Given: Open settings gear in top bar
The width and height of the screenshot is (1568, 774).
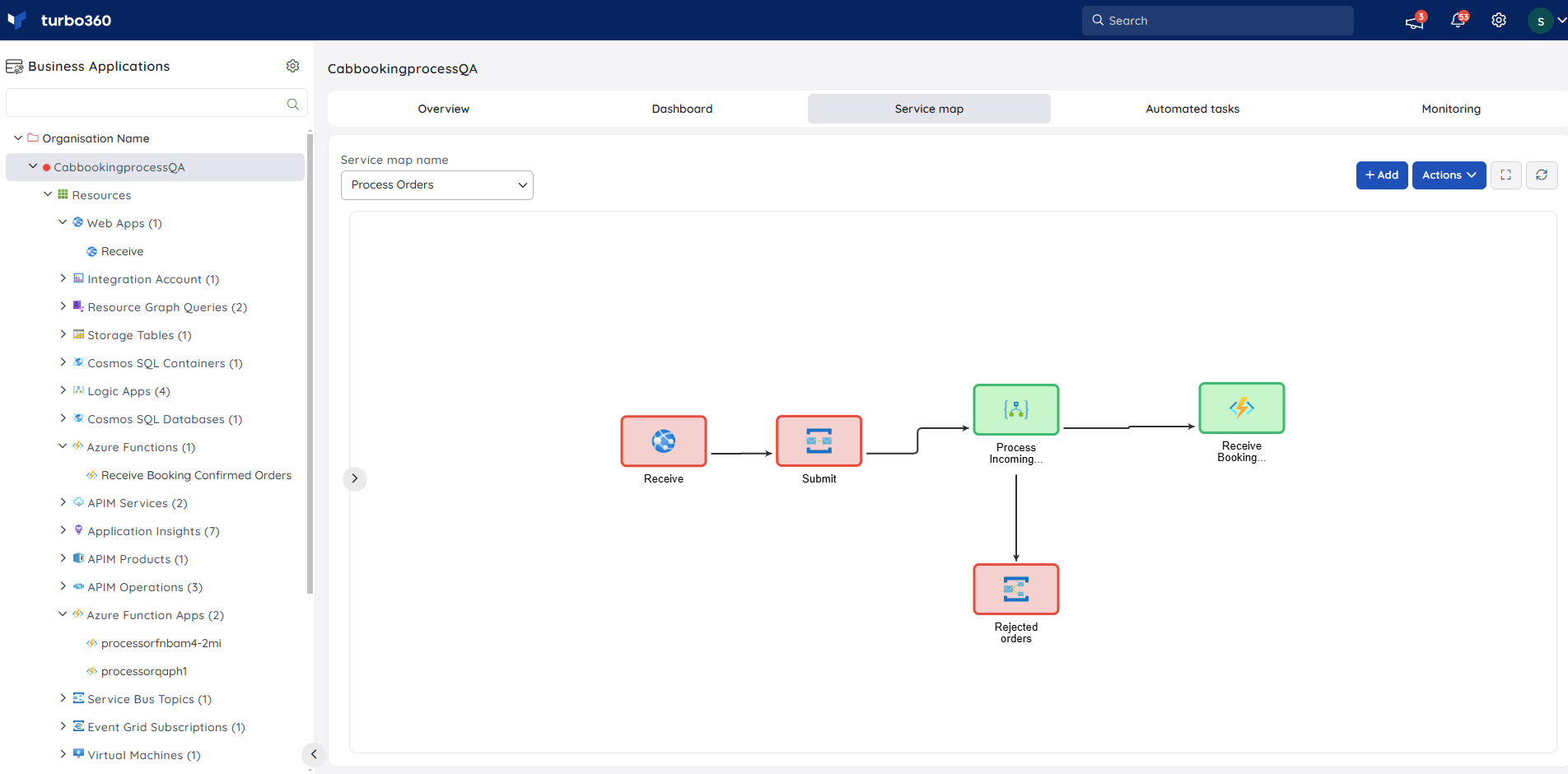Looking at the screenshot, I should pyautogui.click(x=1499, y=20).
